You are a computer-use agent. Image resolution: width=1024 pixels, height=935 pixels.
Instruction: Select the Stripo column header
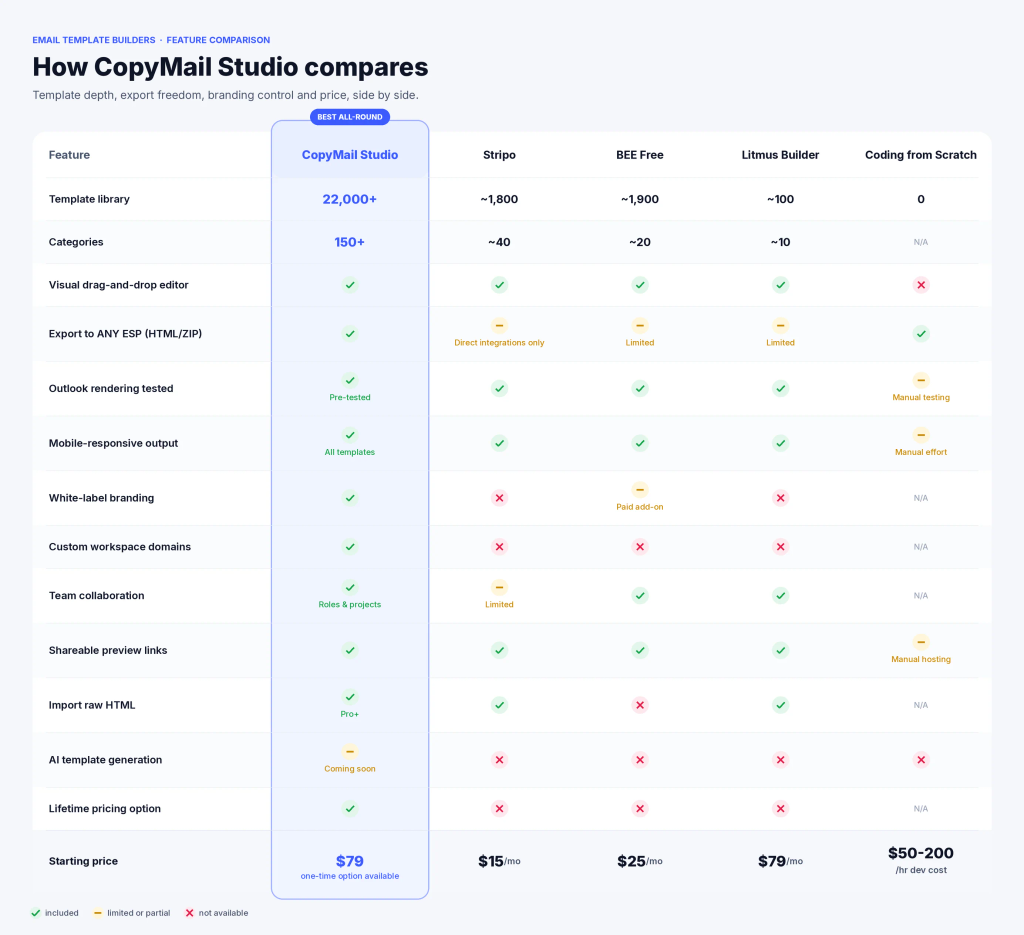499,155
